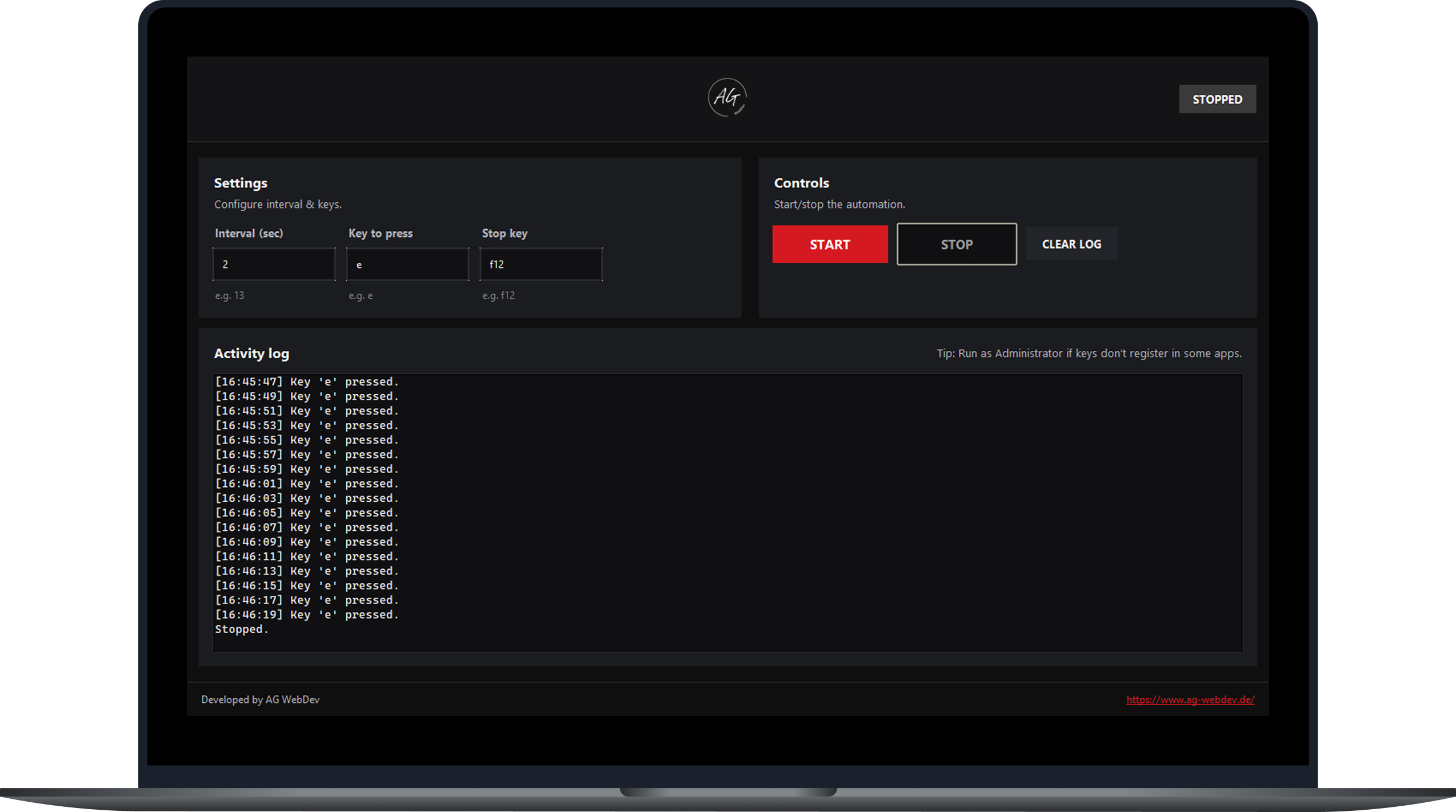1456x812 pixels.
Task: Click the Stop key input field
Action: [541, 264]
